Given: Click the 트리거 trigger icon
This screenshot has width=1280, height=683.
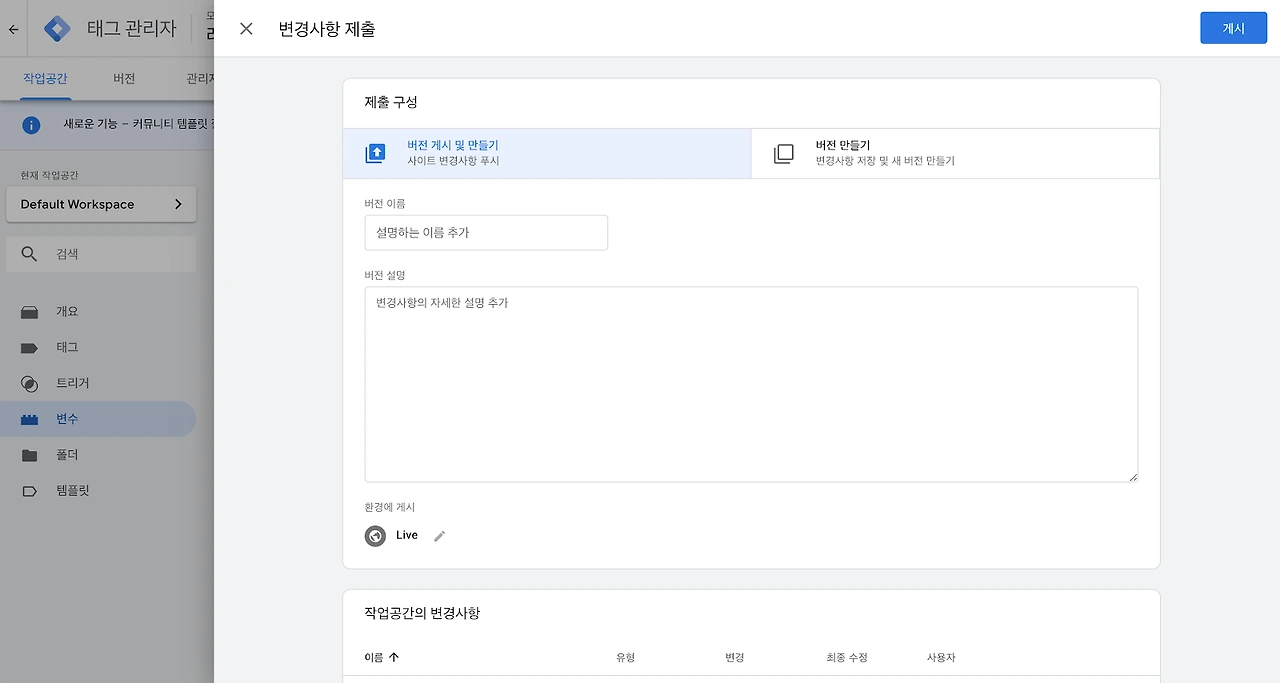Looking at the screenshot, I should (29, 384).
